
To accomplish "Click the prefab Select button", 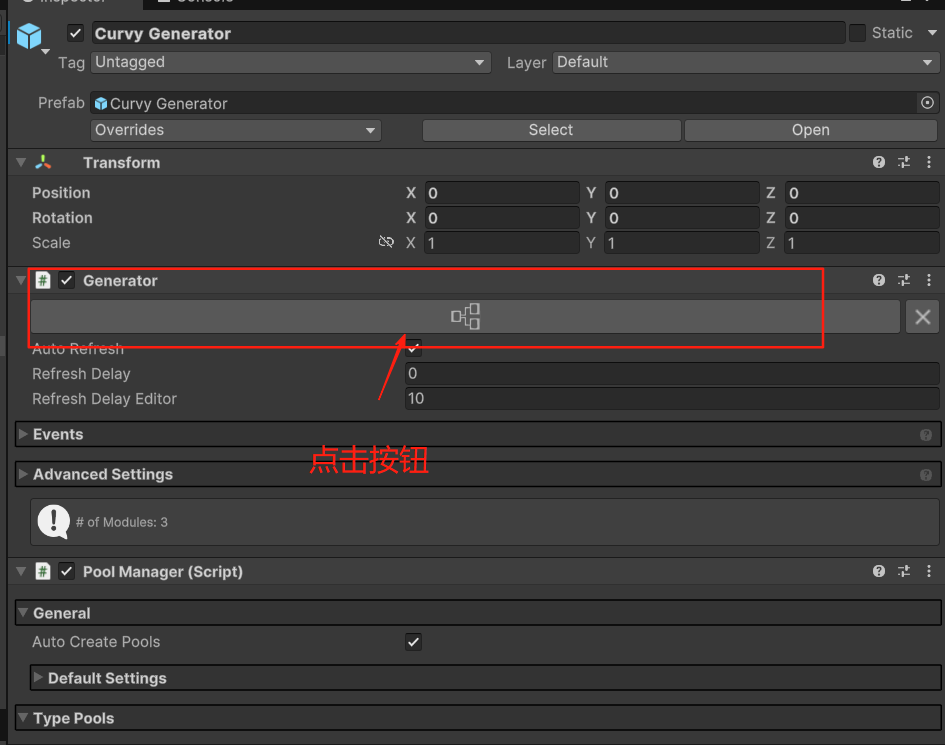I will (x=551, y=130).
